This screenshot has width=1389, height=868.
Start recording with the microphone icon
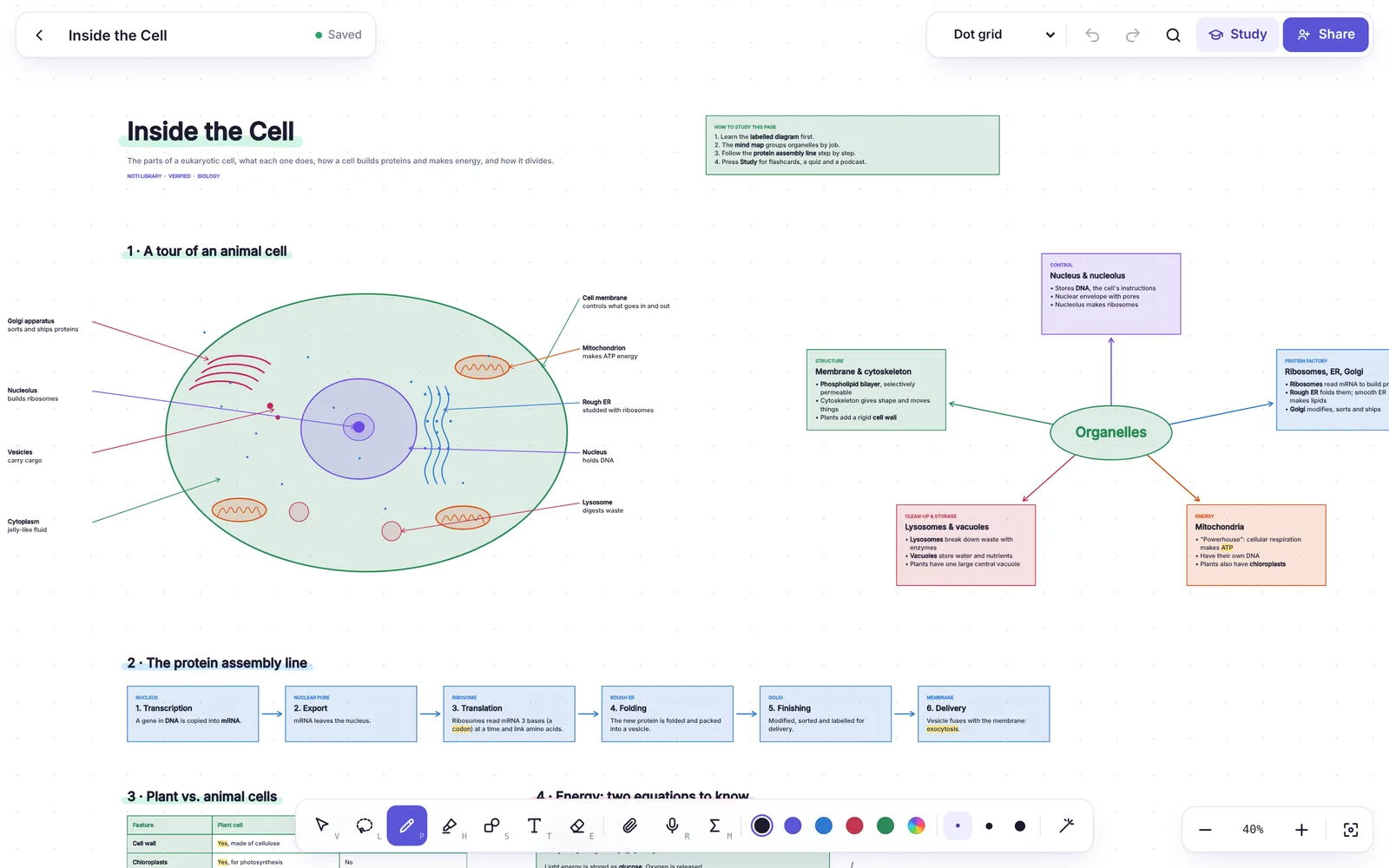[672, 825]
